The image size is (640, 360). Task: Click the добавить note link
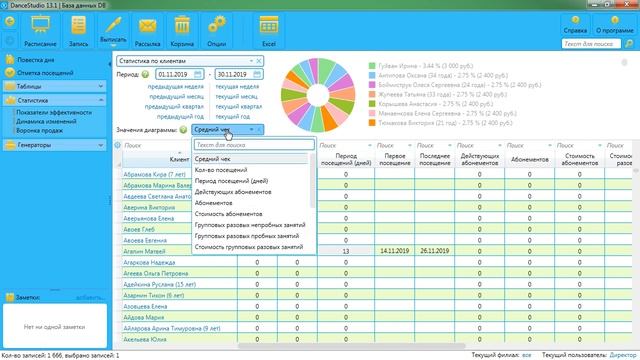coord(90,298)
